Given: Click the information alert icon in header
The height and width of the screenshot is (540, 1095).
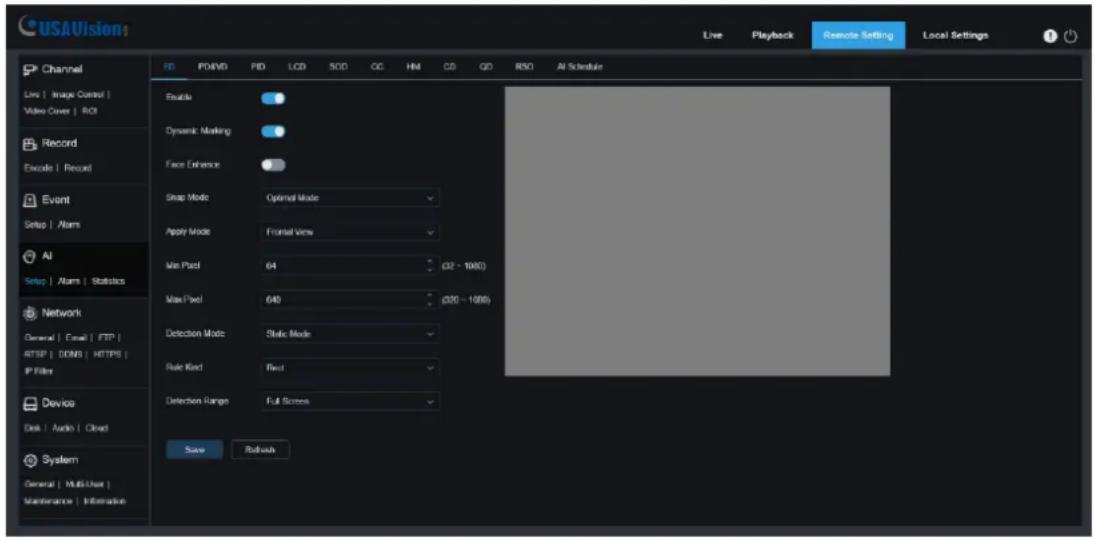Looking at the screenshot, I should [1050, 37].
